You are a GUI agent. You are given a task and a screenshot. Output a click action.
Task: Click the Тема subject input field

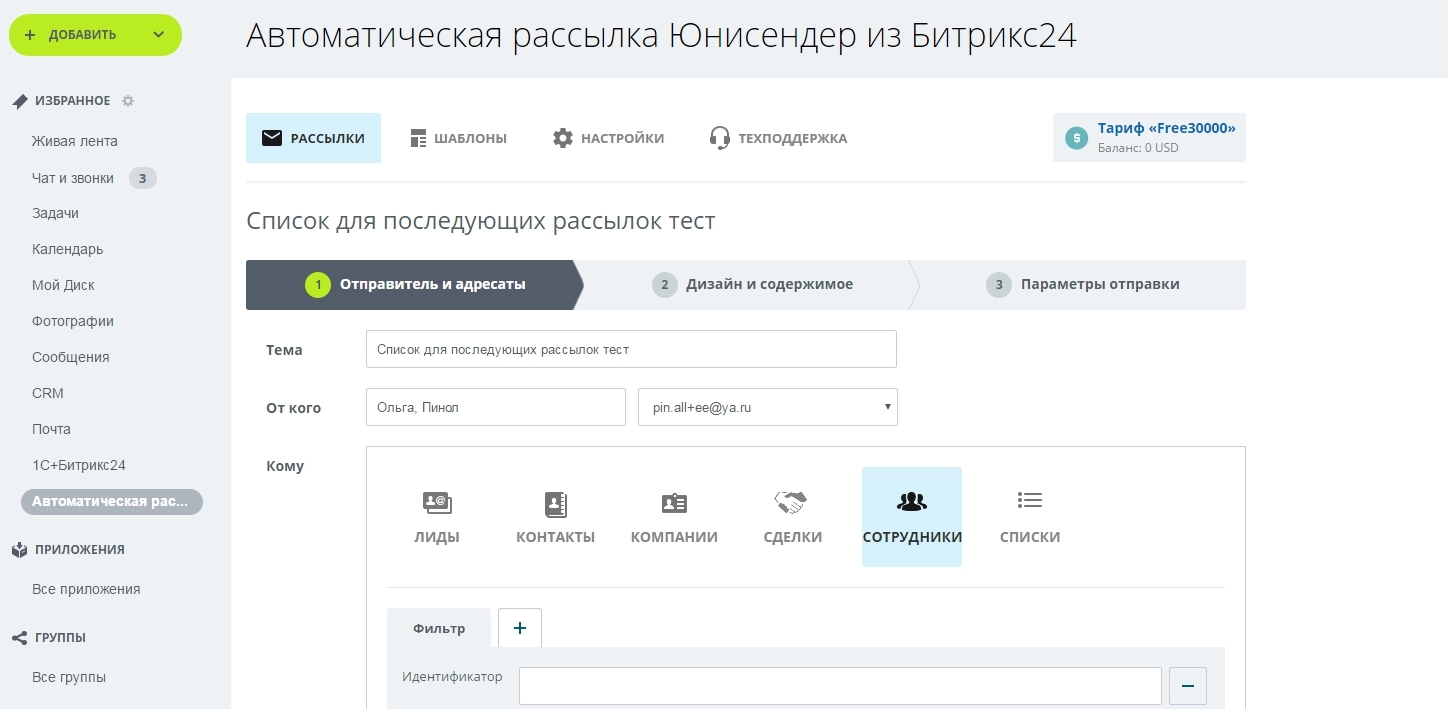pyautogui.click(x=631, y=350)
